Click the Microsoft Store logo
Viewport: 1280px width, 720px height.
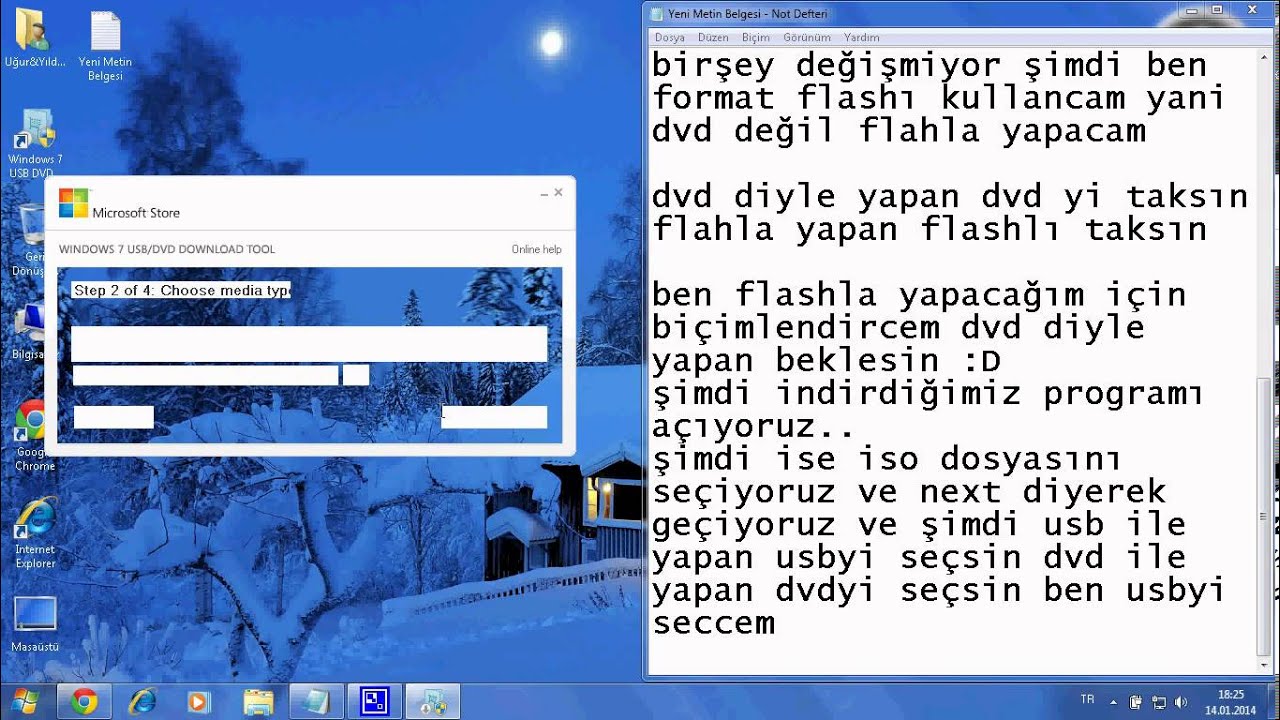point(73,202)
